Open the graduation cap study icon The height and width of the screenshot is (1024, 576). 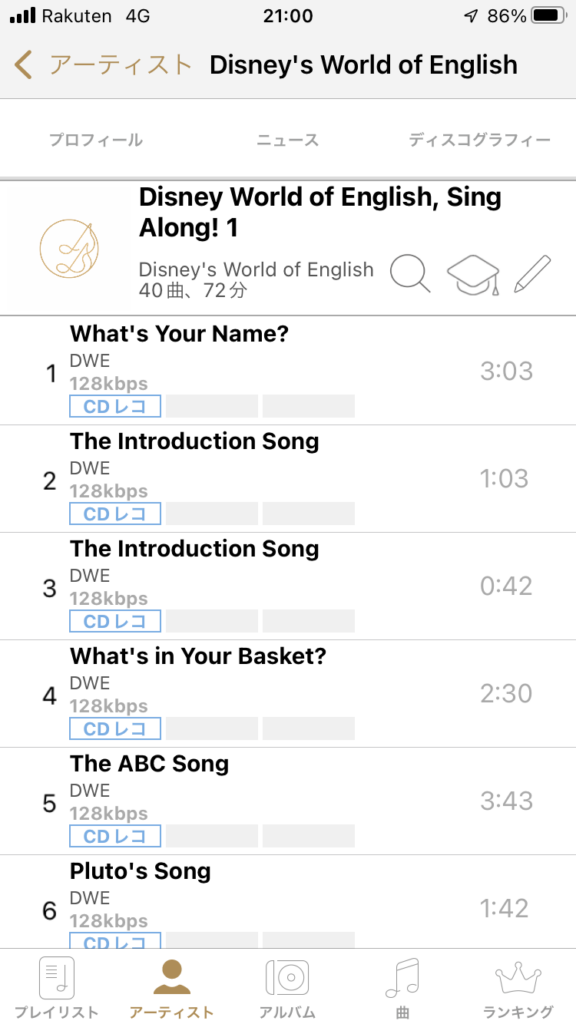click(473, 275)
